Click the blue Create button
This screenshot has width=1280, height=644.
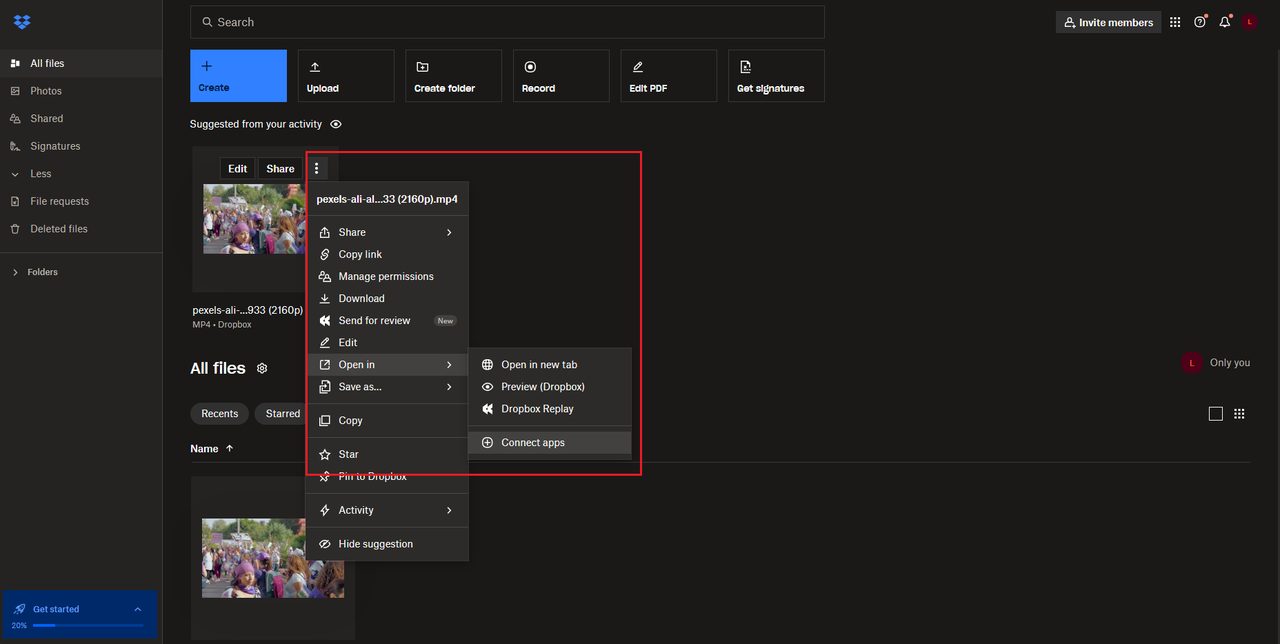[x=238, y=76]
